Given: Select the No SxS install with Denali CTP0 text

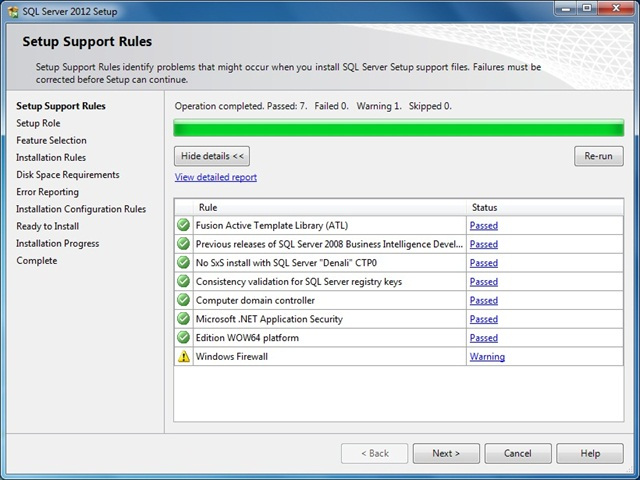Looking at the screenshot, I should click(x=286, y=263).
